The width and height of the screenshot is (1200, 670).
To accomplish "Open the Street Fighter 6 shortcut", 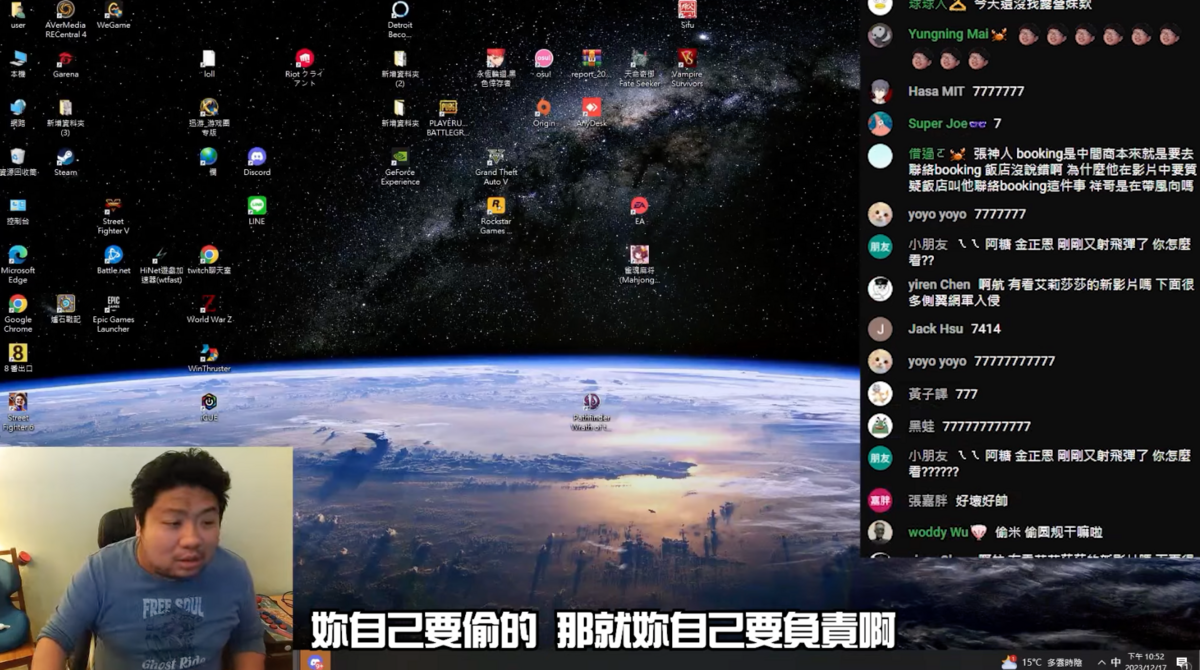I will pos(17,411).
